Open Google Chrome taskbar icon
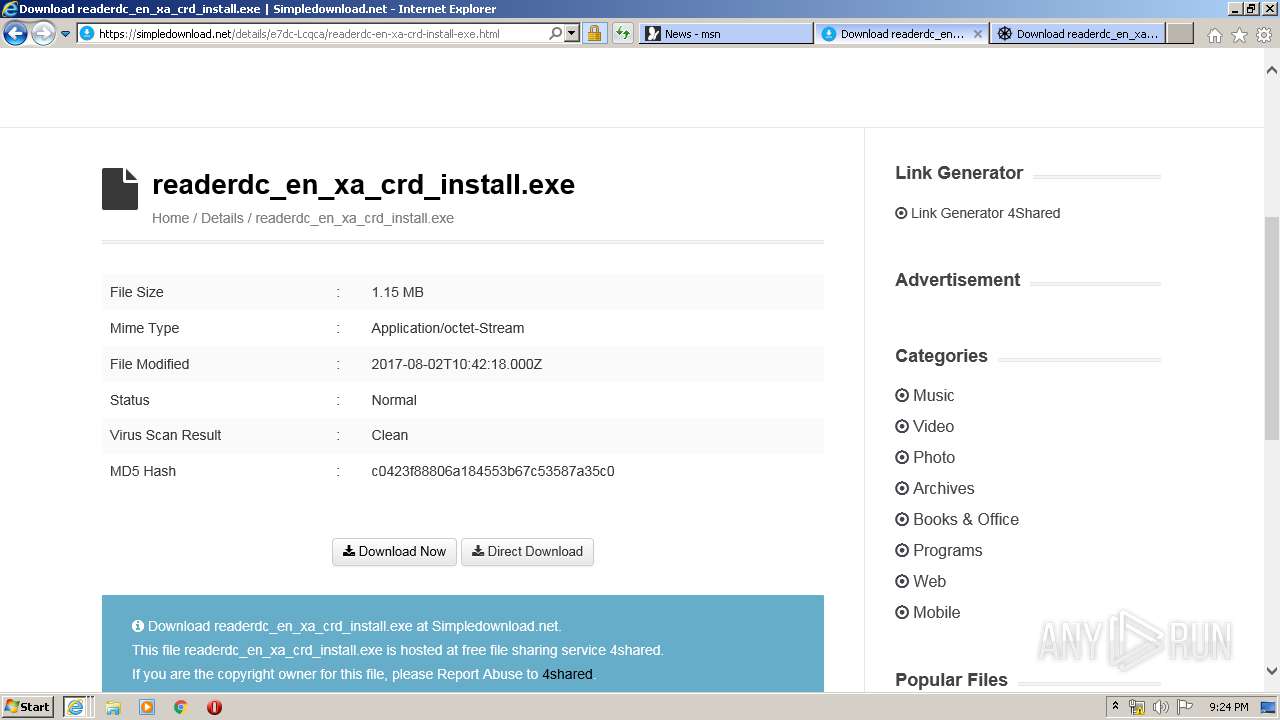 coord(181,707)
